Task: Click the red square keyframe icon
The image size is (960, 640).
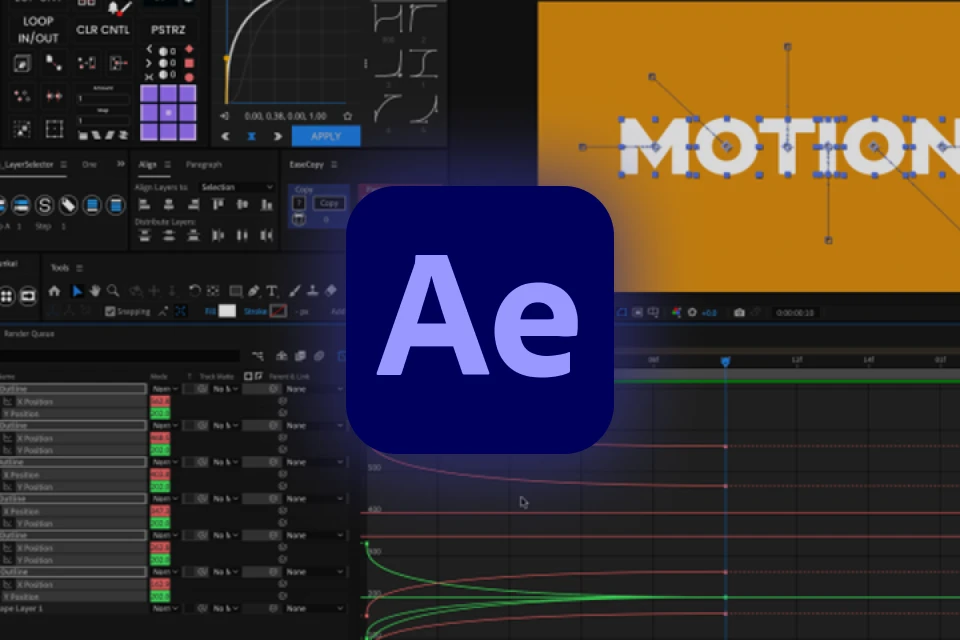Action: click(x=189, y=63)
